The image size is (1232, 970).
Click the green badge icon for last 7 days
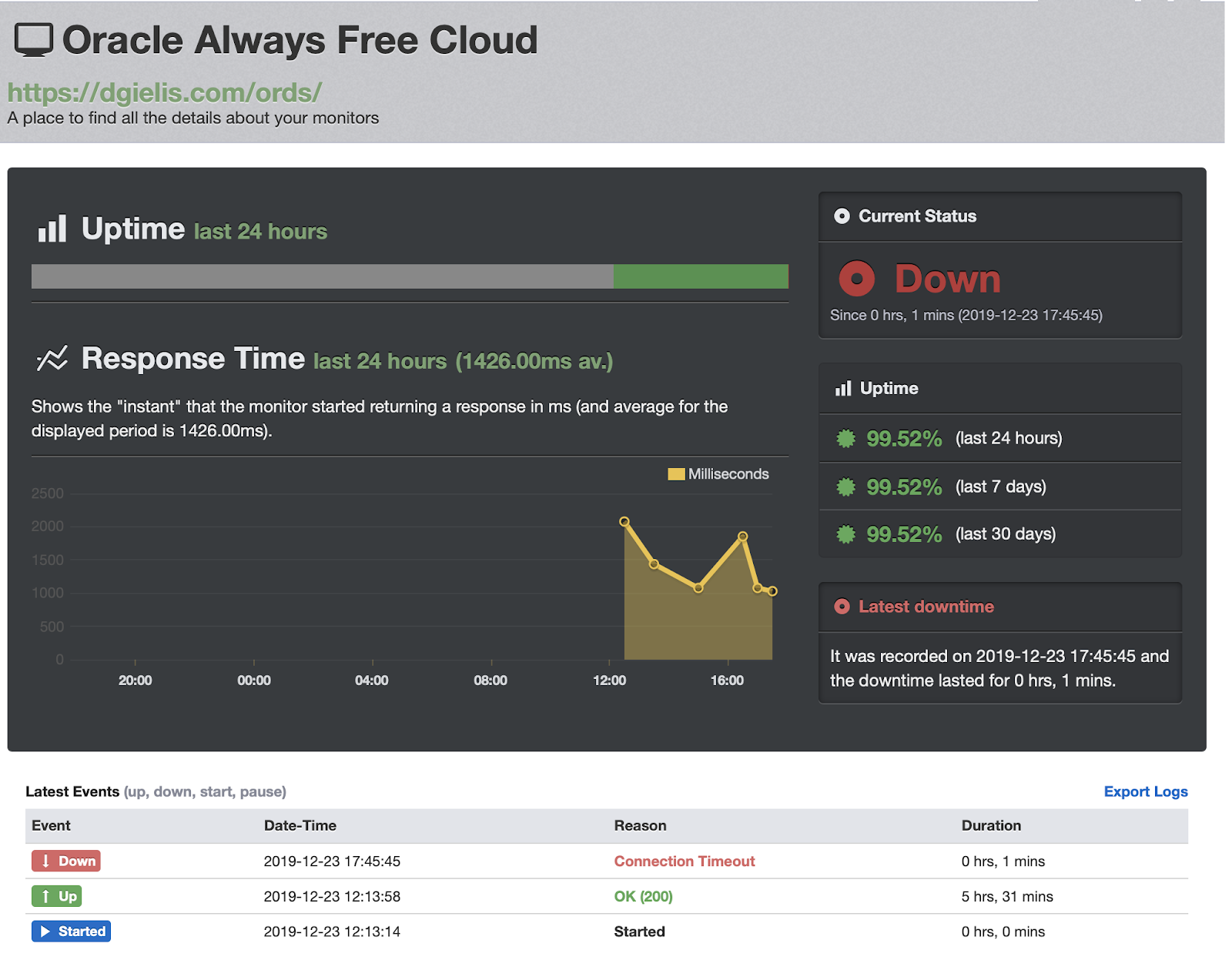coord(845,487)
